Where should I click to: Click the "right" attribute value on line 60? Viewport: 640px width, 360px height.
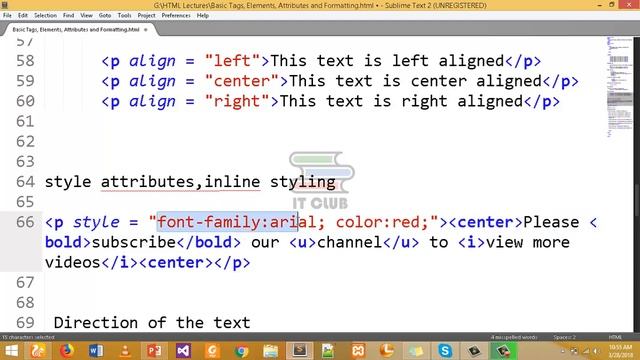click(x=237, y=101)
